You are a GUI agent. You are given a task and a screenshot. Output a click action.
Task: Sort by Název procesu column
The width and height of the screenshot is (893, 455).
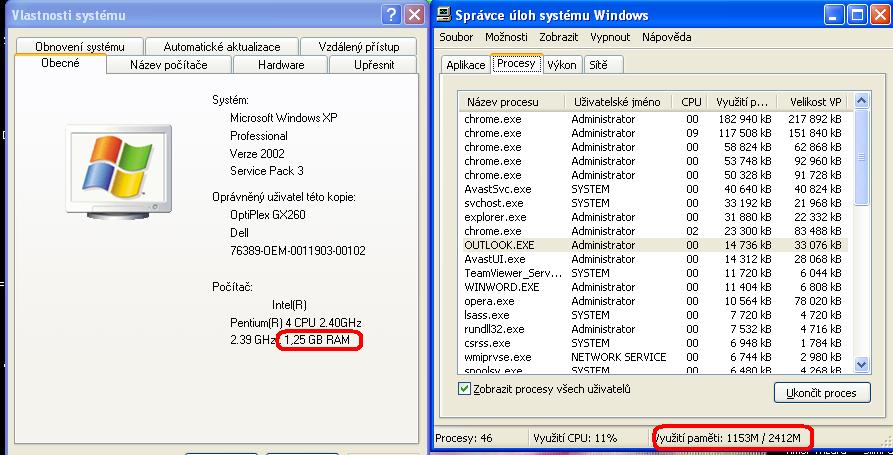(512, 102)
